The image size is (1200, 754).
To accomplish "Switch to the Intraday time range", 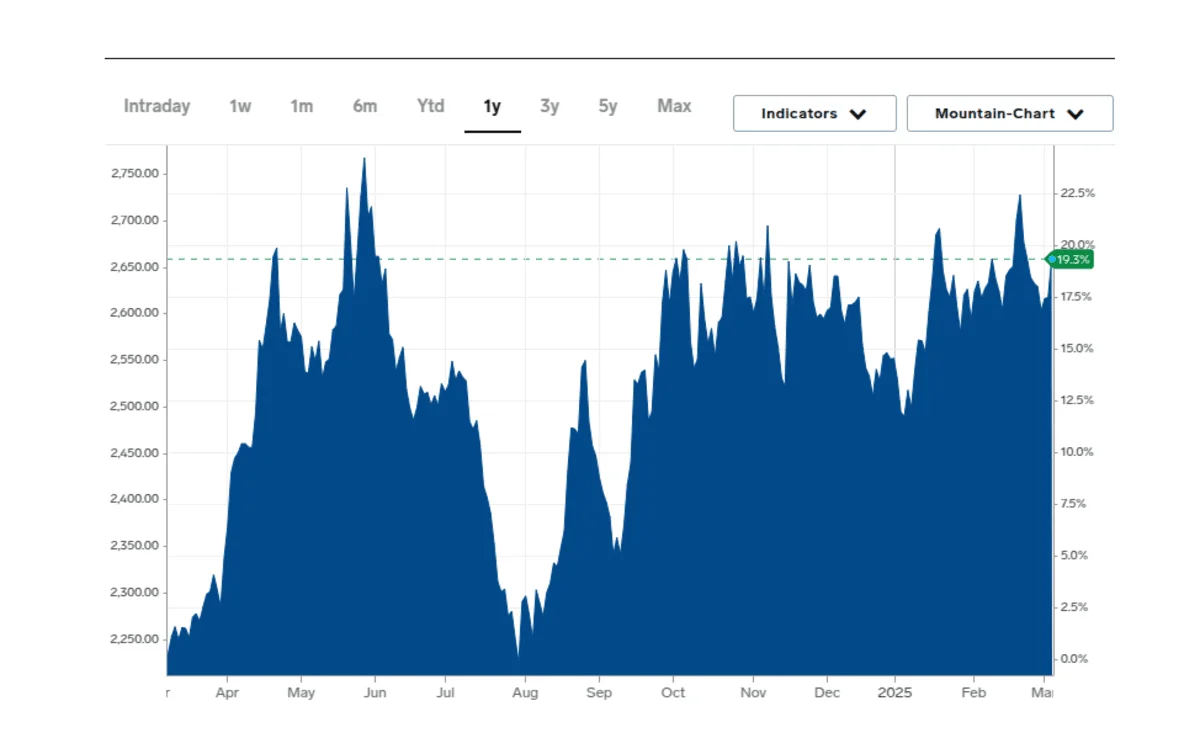I will 157,106.
